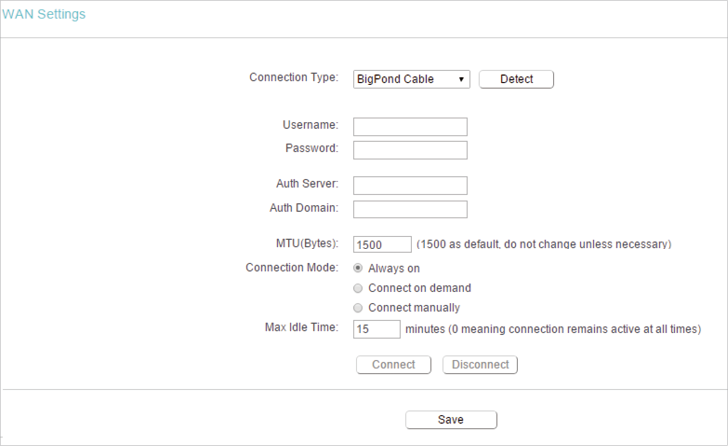Focus the Username input field
Screen dimensions: 728x446
click(x=410, y=127)
